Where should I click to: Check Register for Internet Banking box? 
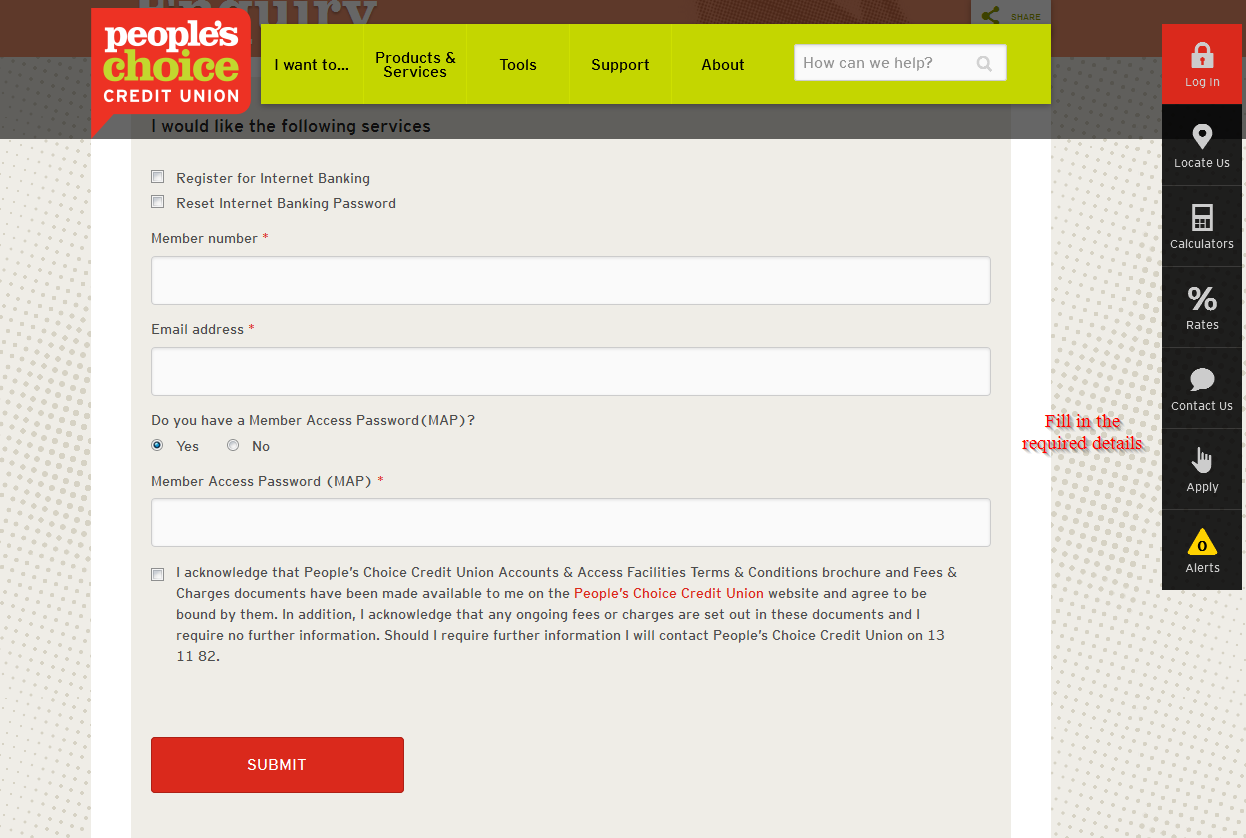click(157, 177)
